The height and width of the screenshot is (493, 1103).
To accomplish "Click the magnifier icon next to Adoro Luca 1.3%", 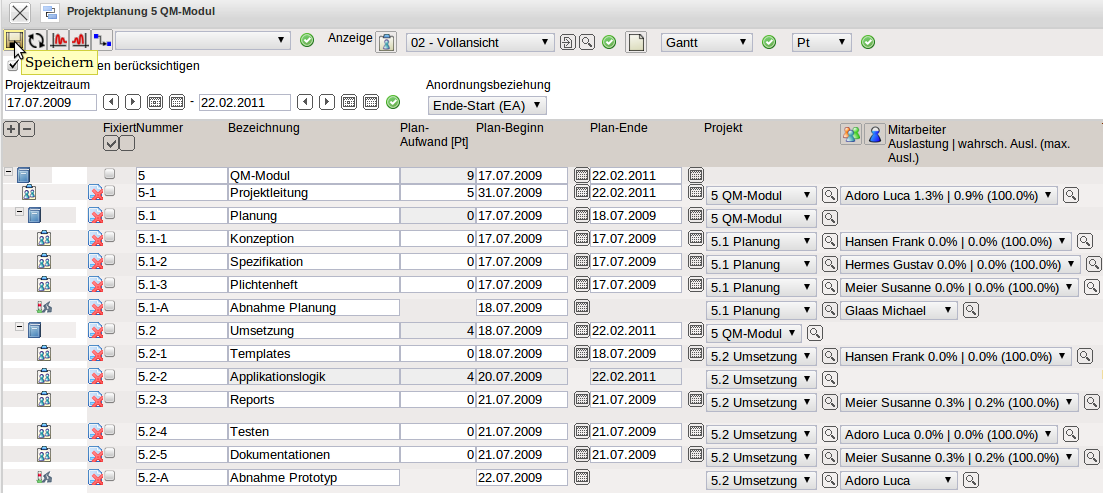I will [x=1070, y=195].
